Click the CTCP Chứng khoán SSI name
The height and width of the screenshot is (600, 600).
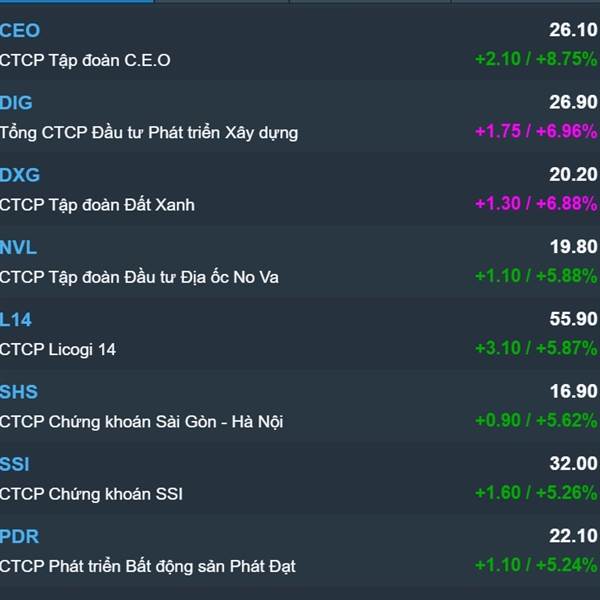pyautogui.click(x=91, y=494)
